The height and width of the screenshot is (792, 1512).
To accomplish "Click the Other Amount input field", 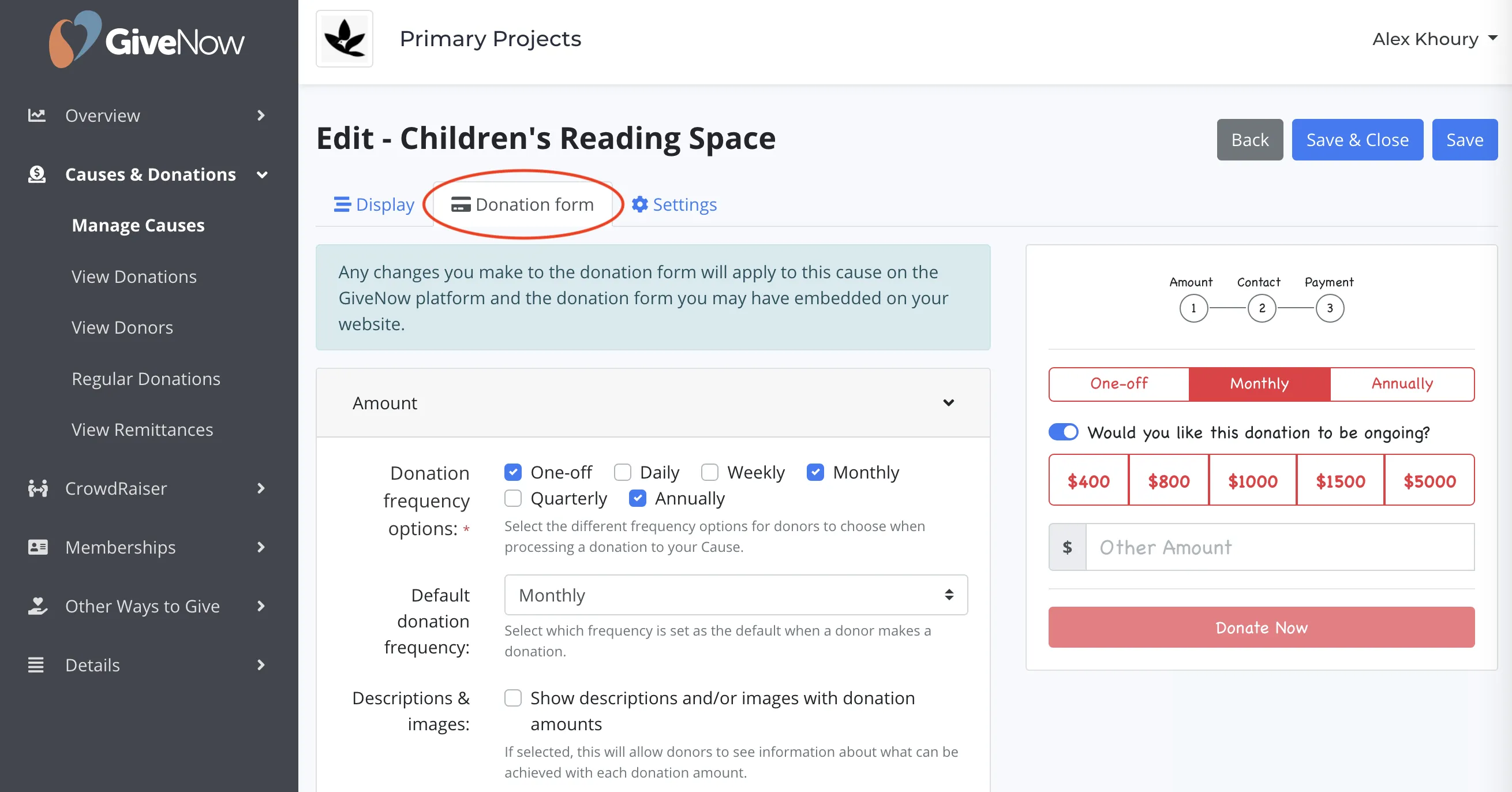I will tap(1279, 547).
